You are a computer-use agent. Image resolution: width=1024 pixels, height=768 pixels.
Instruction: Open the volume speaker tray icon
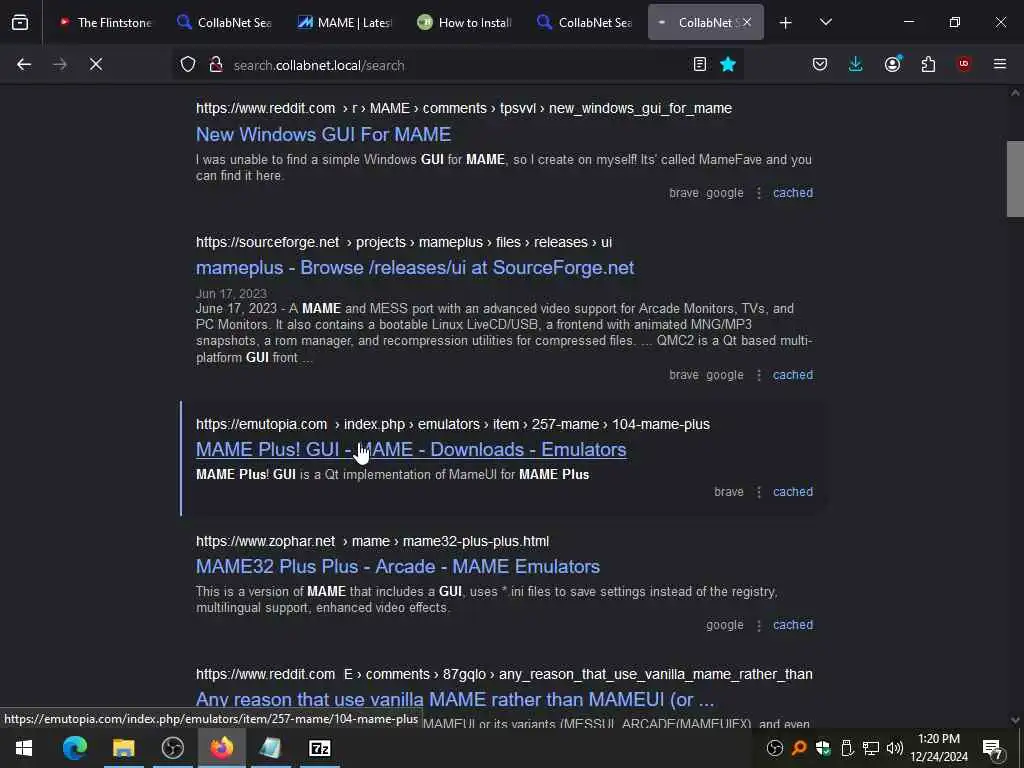895,748
